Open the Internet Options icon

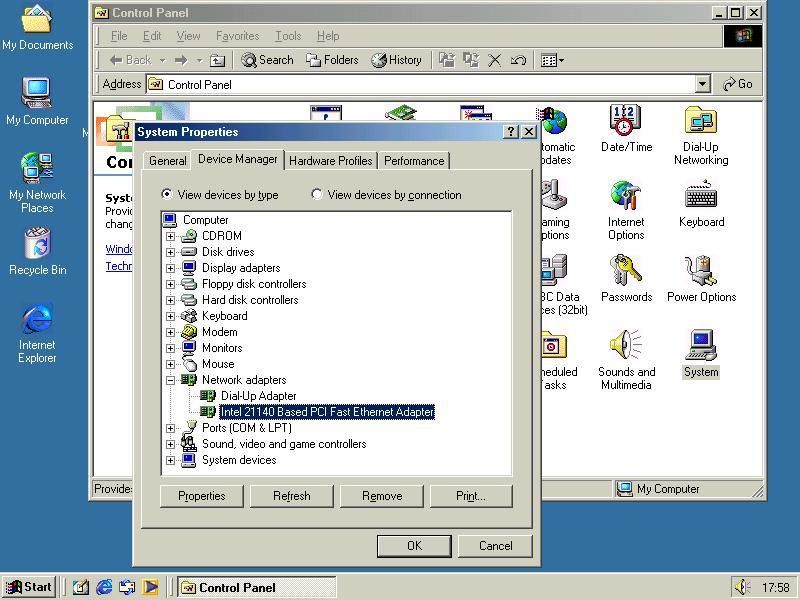[626, 198]
